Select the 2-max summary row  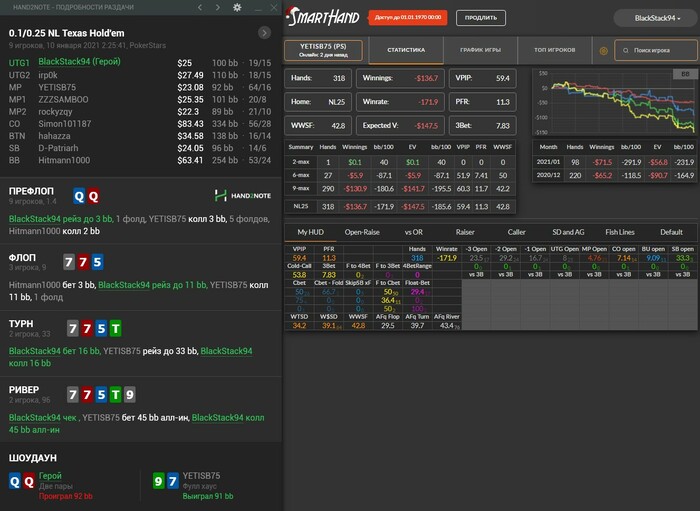[x=400, y=162]
